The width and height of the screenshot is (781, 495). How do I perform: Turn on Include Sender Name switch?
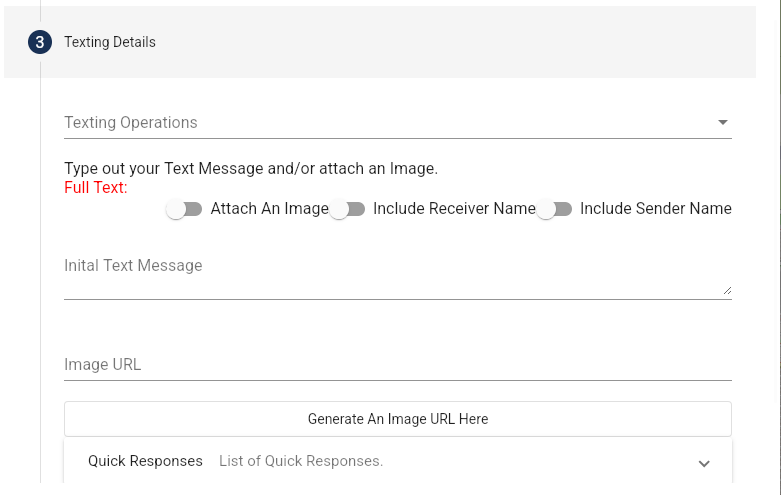[554, 209]
